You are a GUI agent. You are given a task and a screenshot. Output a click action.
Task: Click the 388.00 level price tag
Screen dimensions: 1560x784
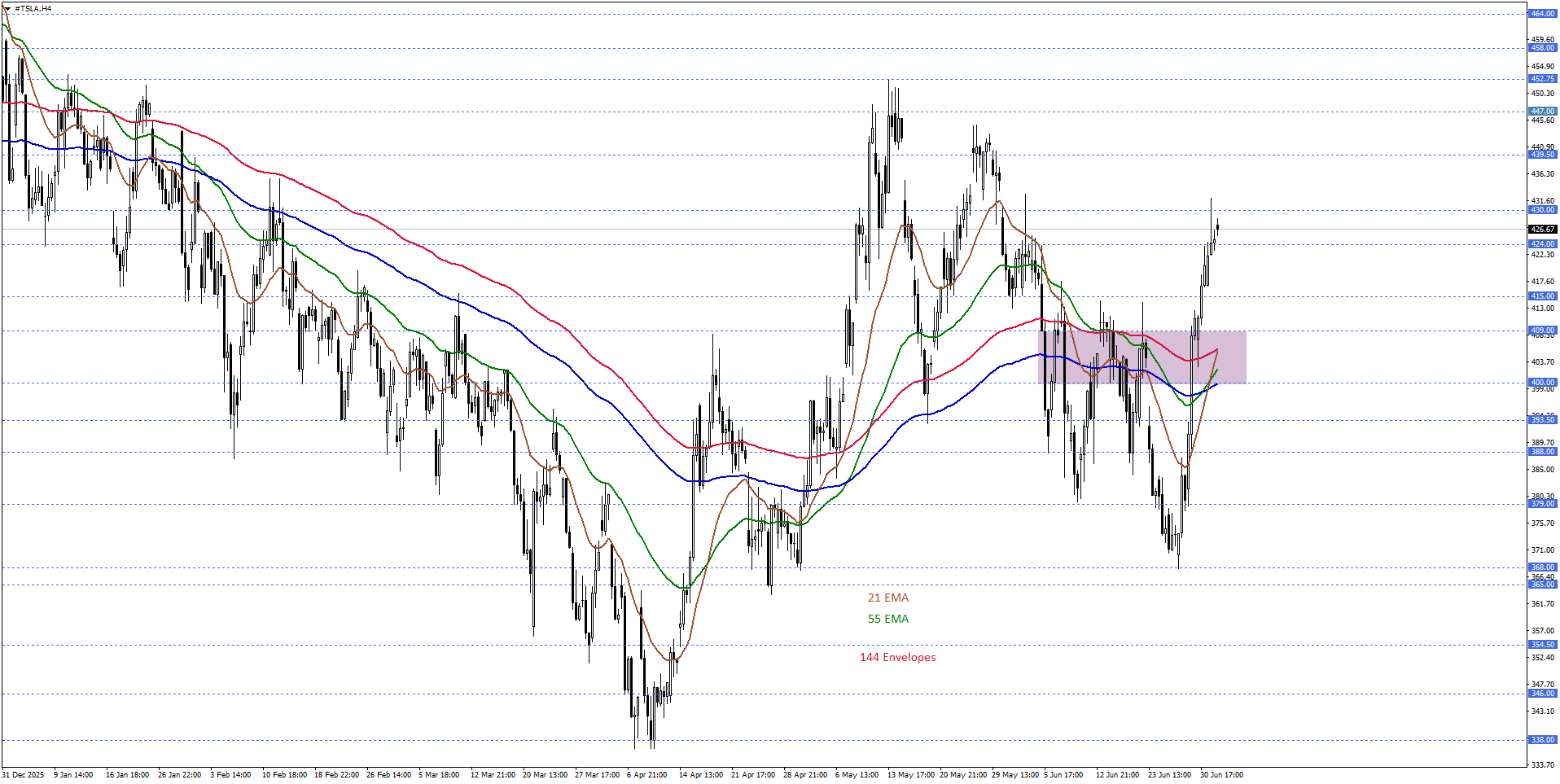click(1542, 452)
